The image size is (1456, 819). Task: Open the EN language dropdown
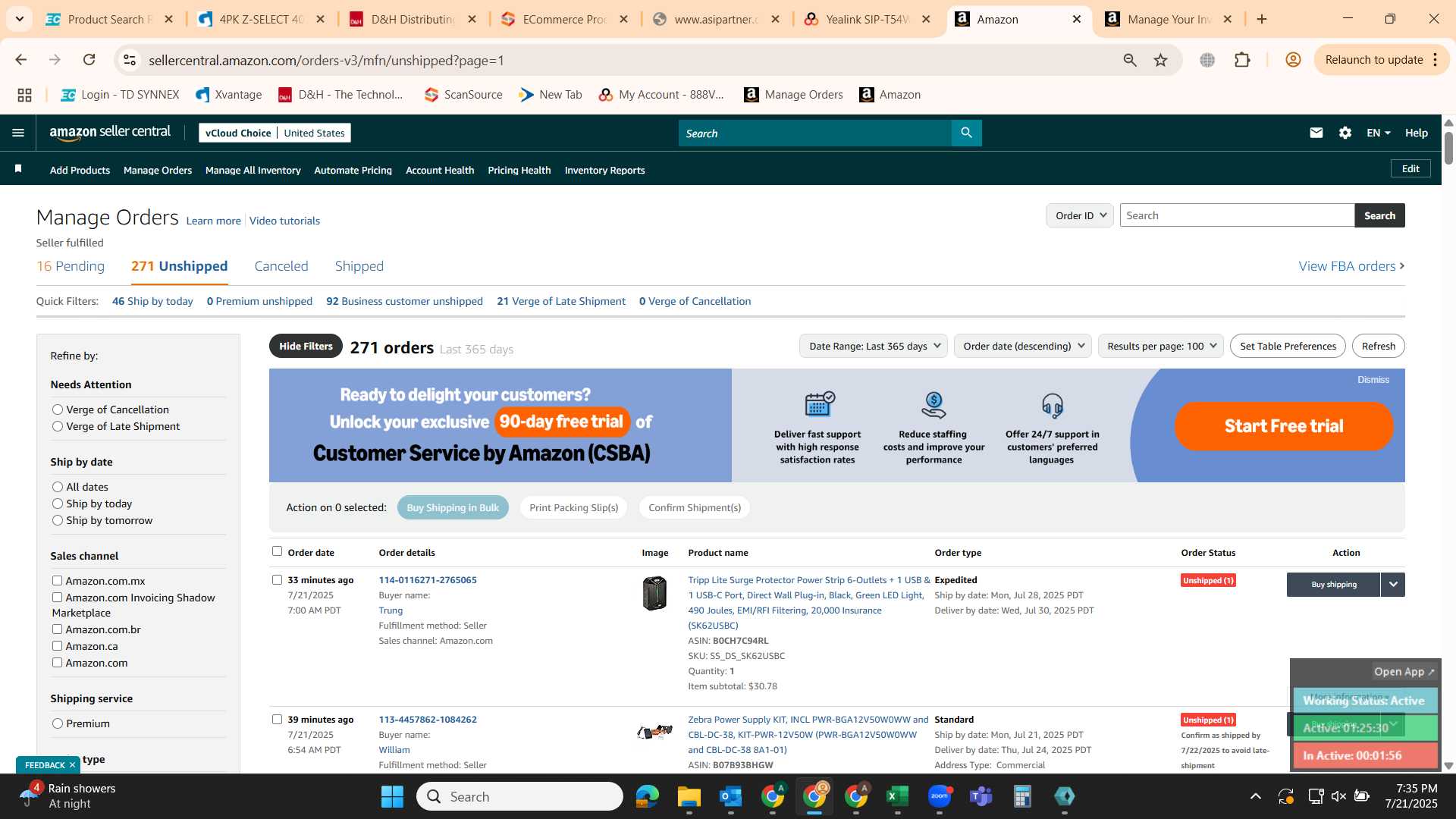coord(1378,133)
